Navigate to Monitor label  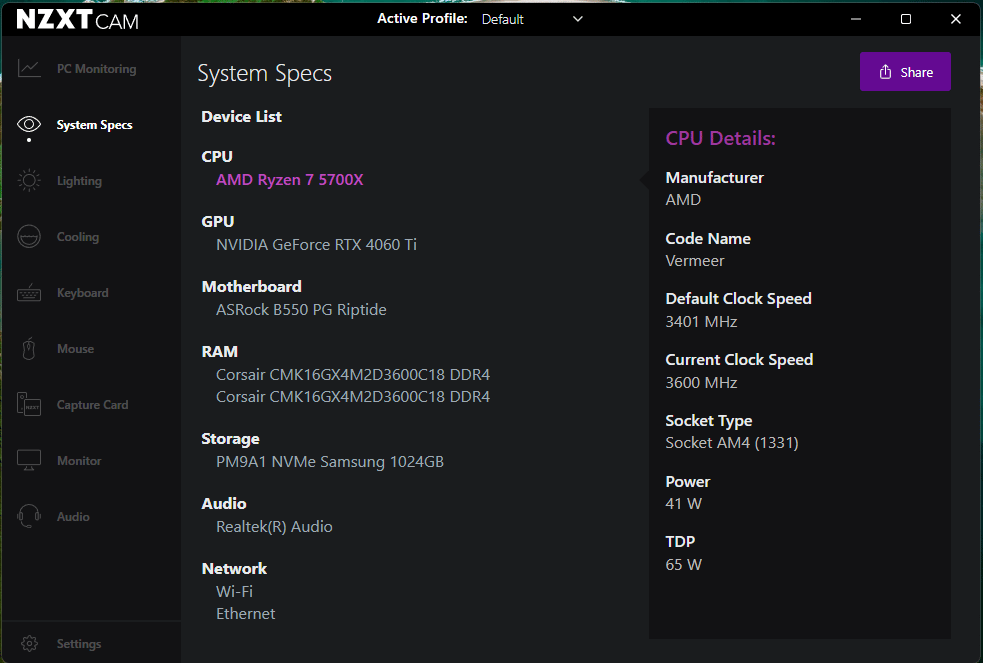click(x=79, y=461)
